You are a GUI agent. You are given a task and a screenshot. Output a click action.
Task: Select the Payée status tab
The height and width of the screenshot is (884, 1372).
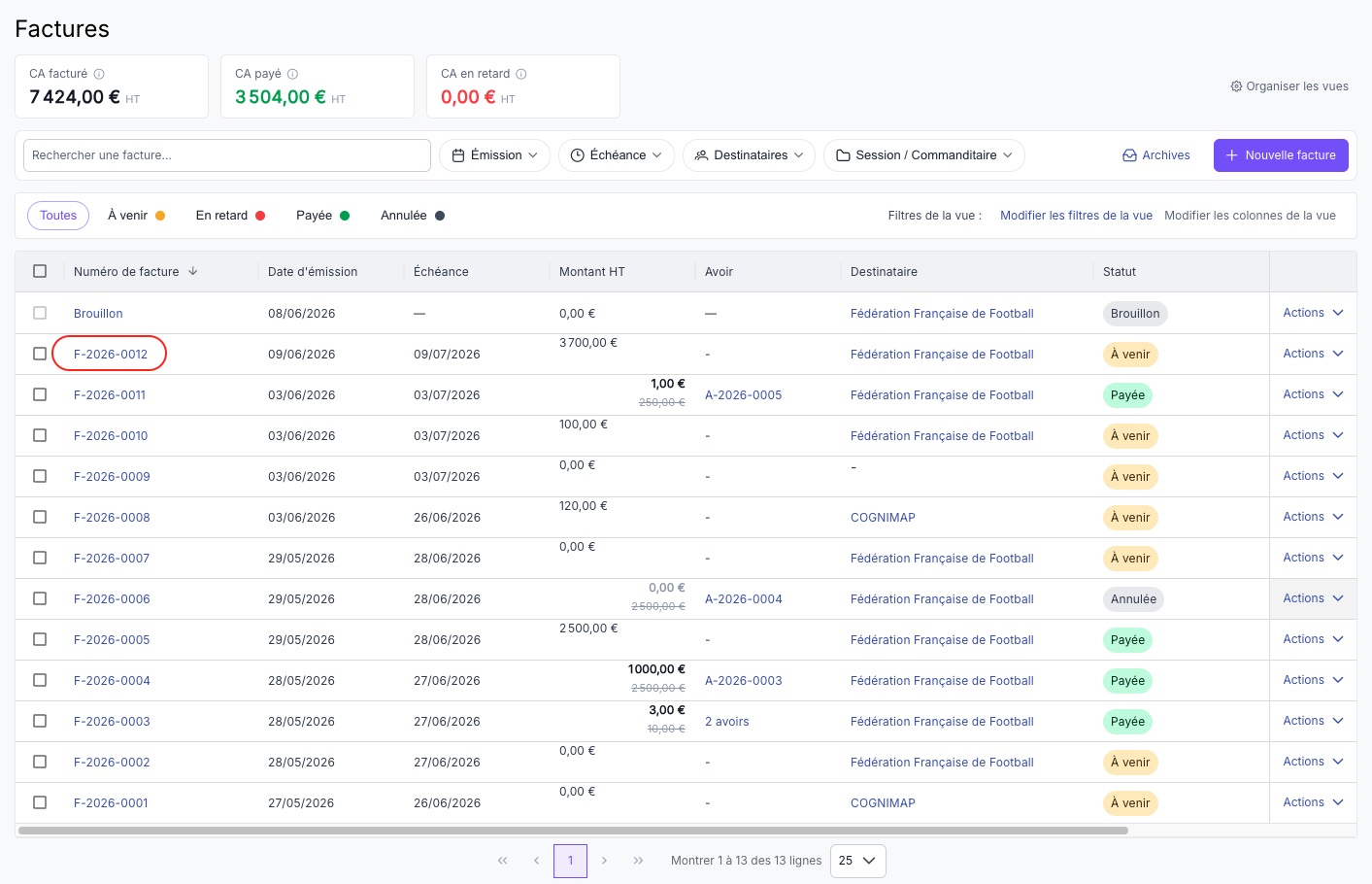coord(322,216)
